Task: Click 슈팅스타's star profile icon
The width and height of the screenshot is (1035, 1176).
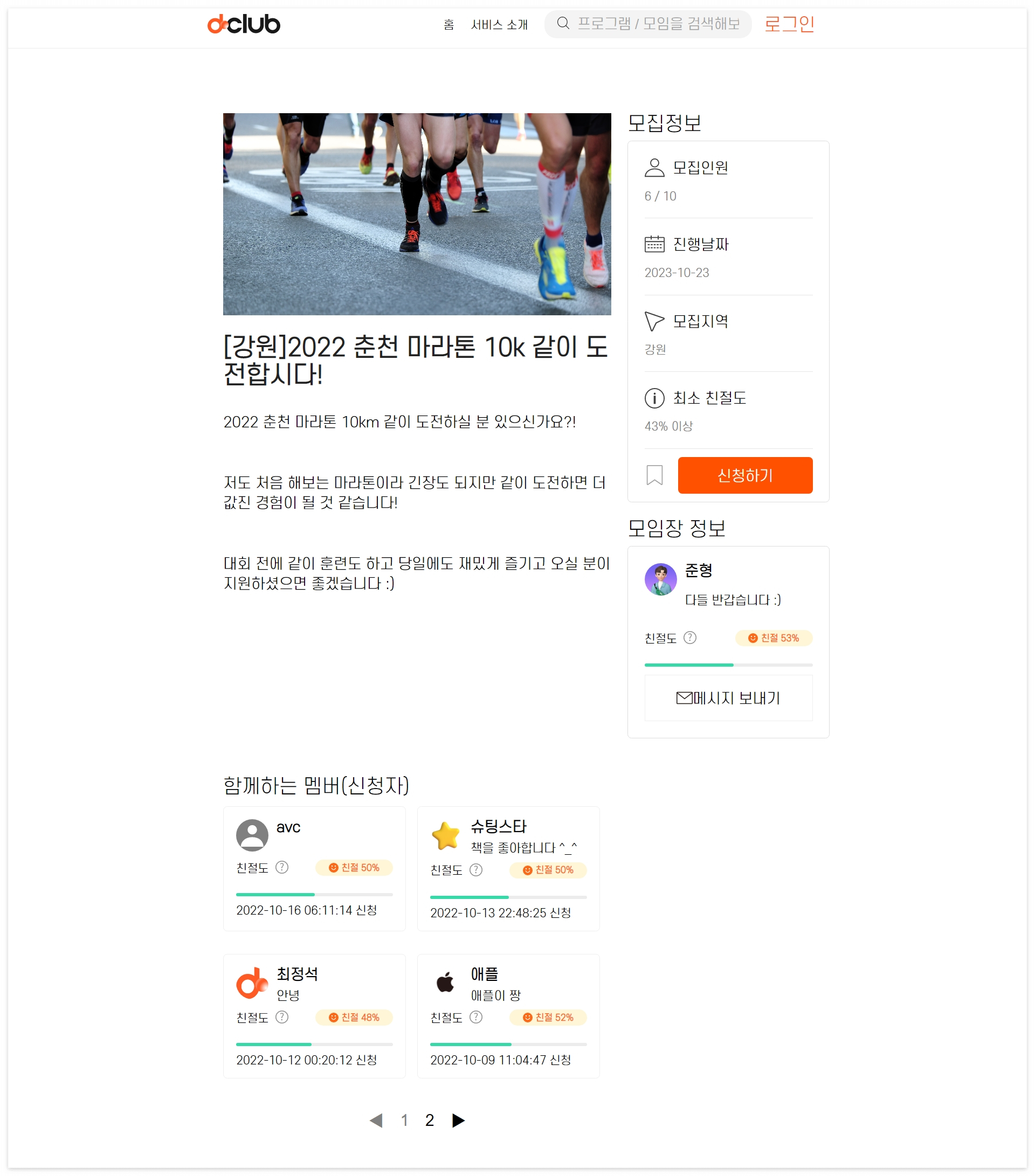Action: 445,835
